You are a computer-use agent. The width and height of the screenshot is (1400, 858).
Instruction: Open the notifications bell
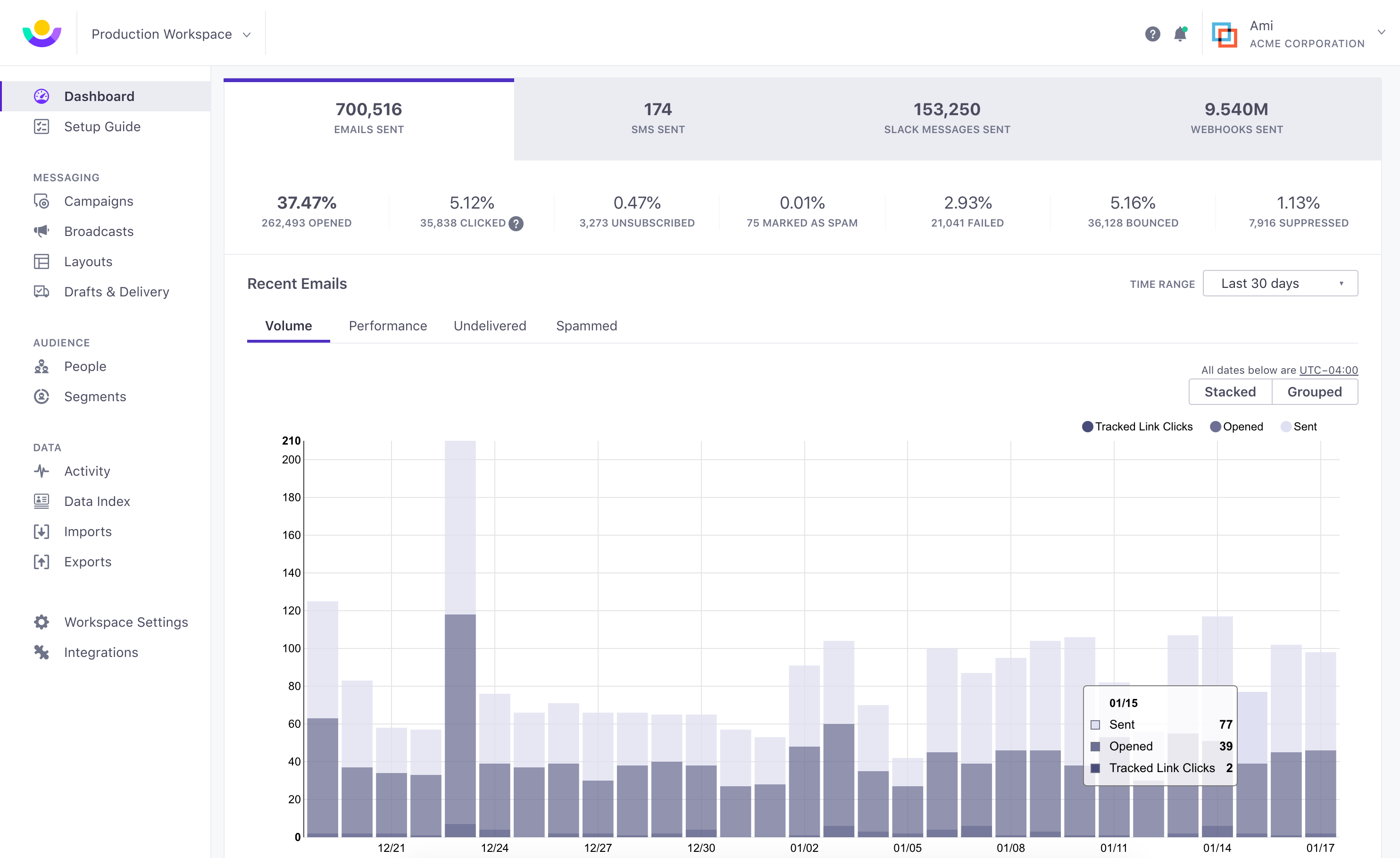coord(1180,34)
